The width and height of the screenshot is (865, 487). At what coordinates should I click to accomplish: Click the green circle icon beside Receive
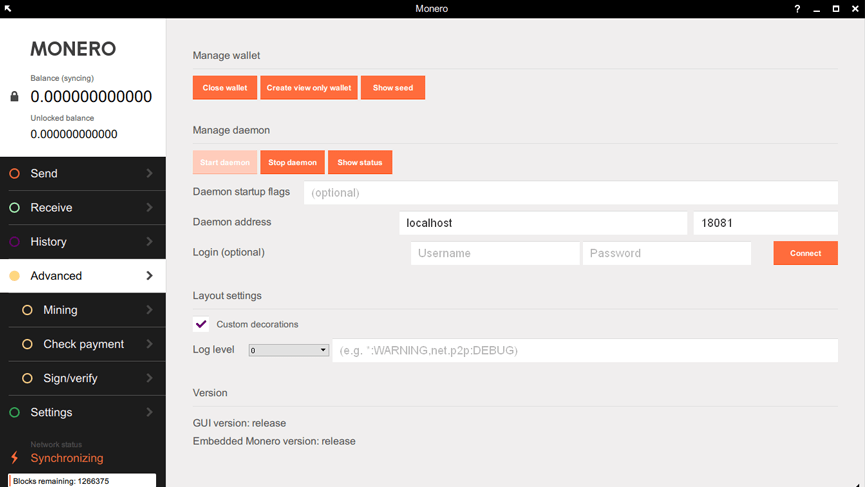point(14,208)
